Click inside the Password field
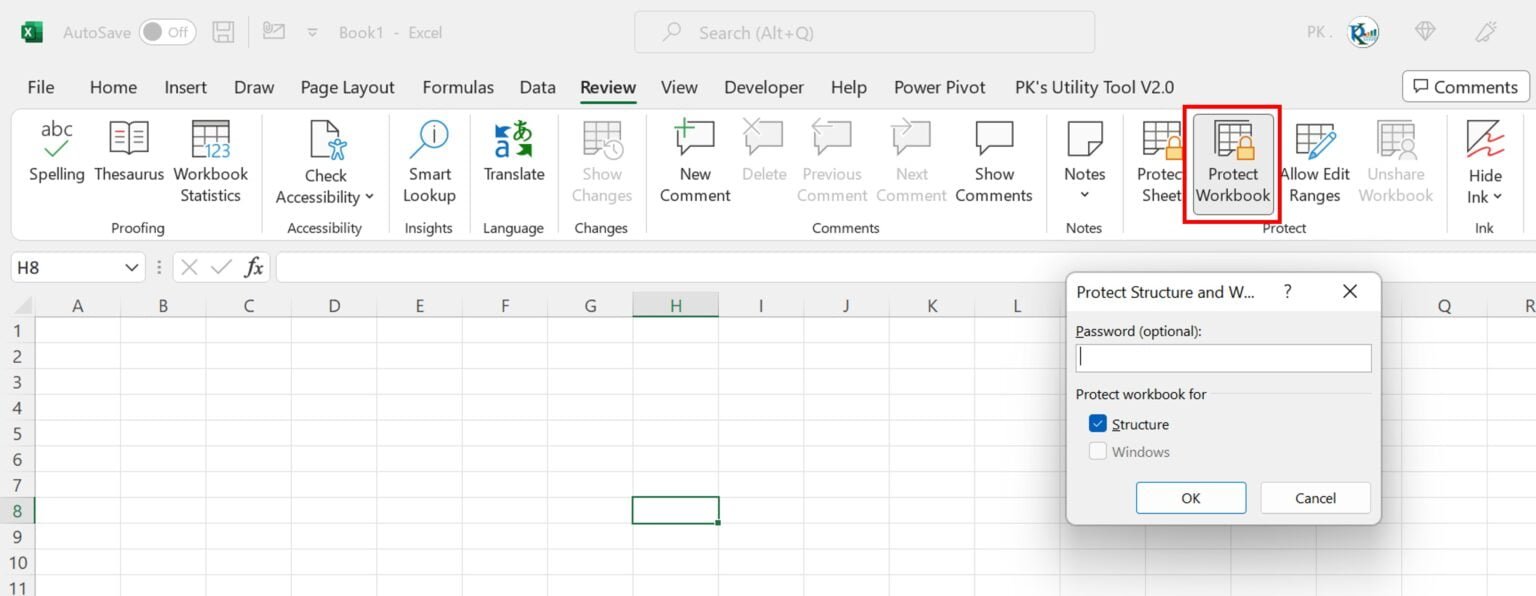Image resolution: width=1536 pixels, height=596 pixels. coord(1222,357)
